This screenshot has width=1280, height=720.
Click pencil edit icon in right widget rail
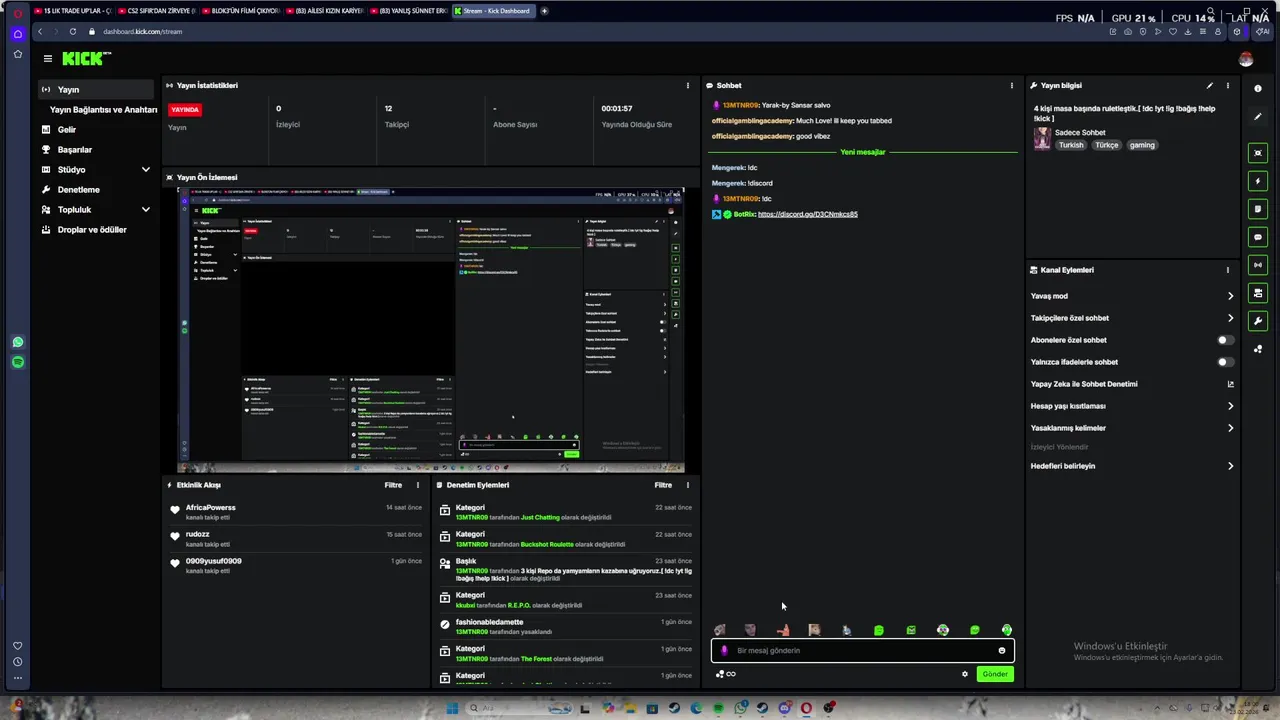tap(1258, 117)
